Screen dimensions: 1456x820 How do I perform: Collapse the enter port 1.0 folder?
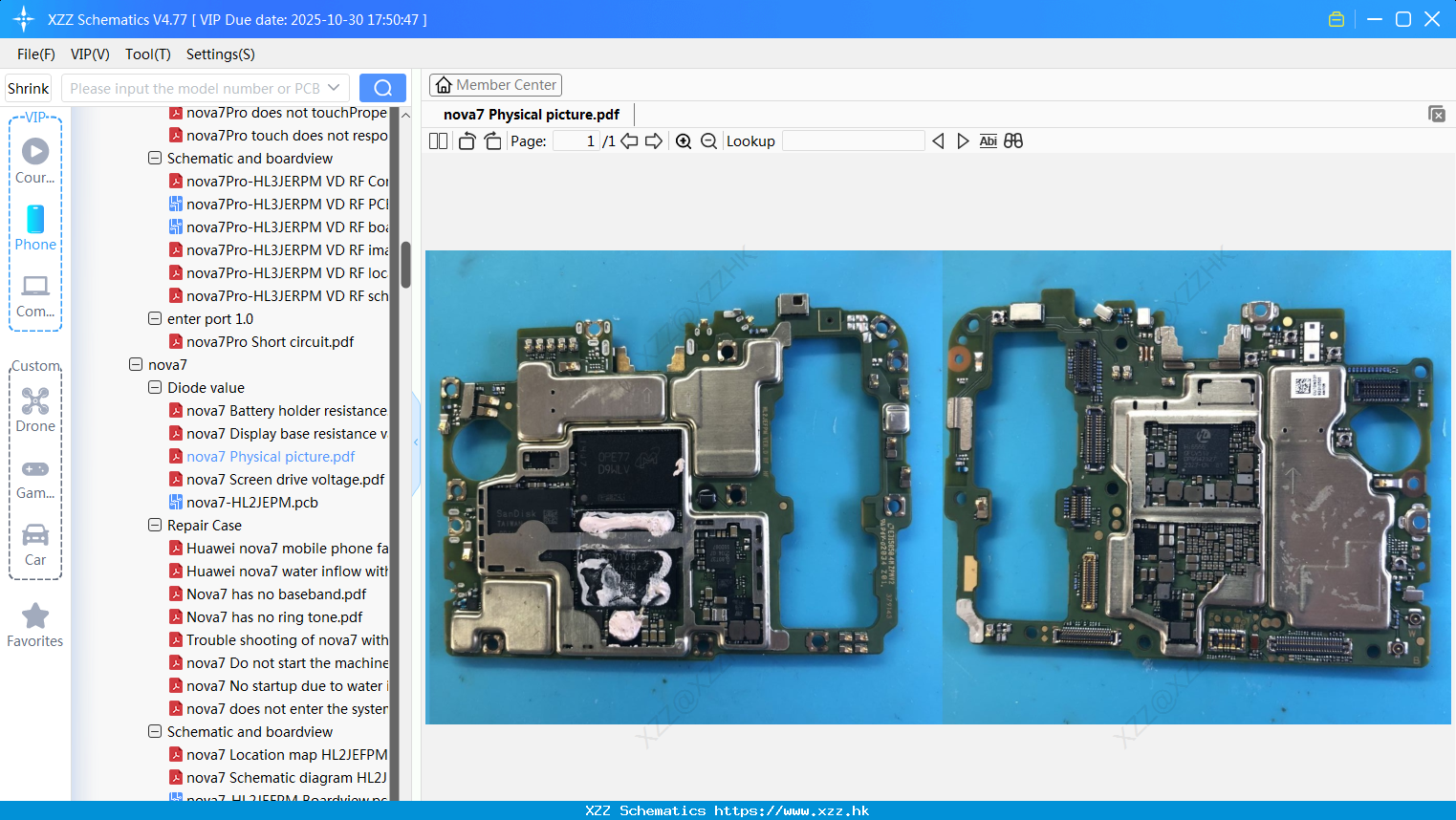pyautogui.click(x=155, y=318)
